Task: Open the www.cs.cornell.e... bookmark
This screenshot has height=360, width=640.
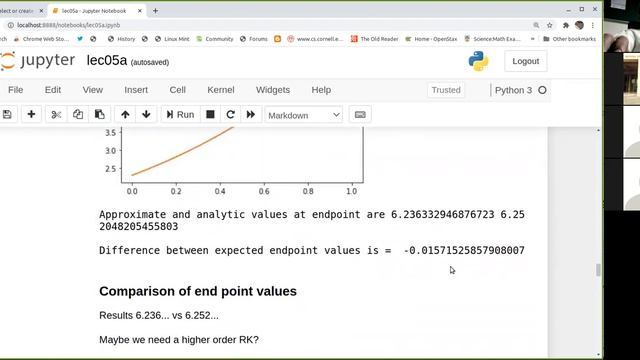Action: click(315, 39)
